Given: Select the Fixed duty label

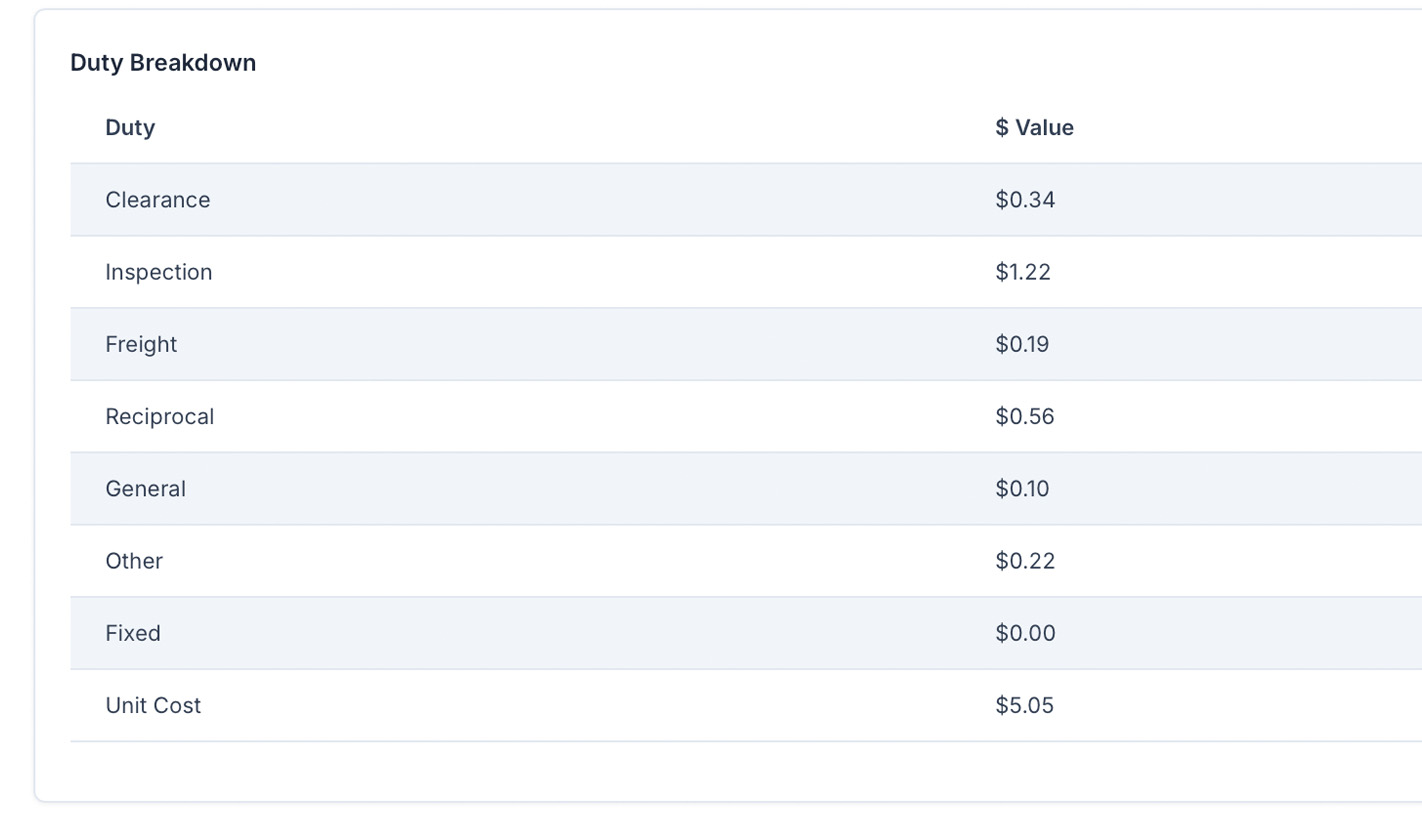Looking at the screenshot, I should 133,633.
